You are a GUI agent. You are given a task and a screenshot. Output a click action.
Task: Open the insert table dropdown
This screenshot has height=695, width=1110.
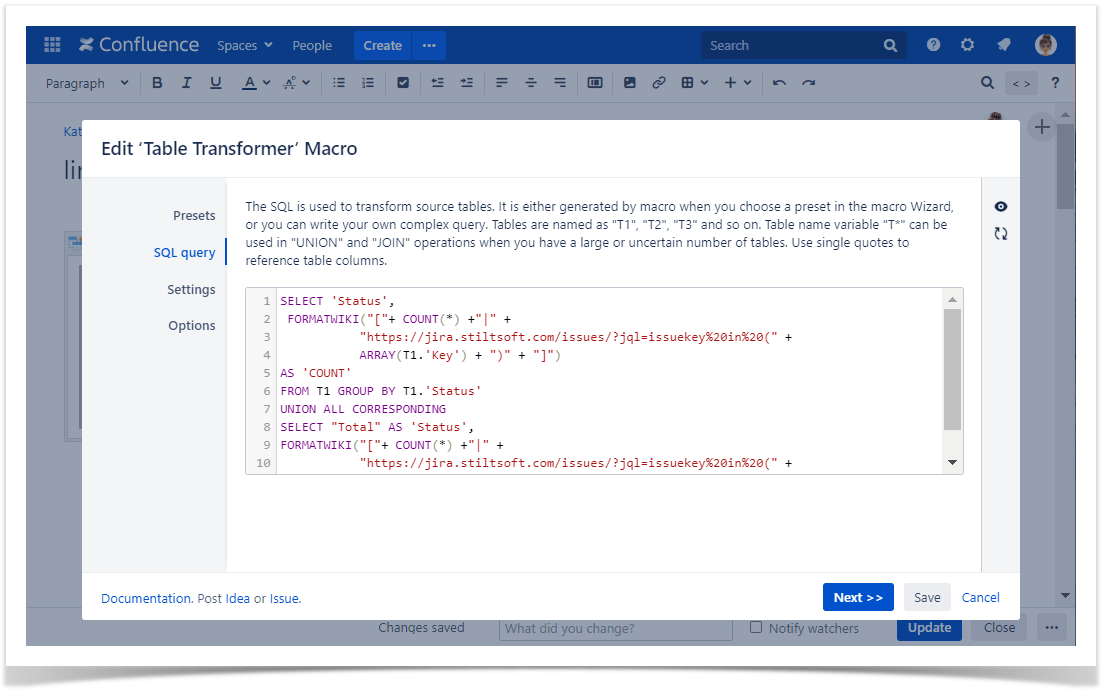pyautogui.click(x=694, y=83)
